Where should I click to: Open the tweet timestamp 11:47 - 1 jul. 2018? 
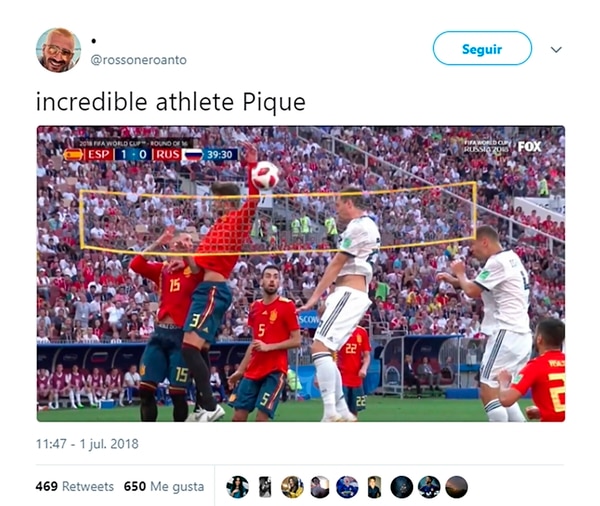[x=87, y=444]
